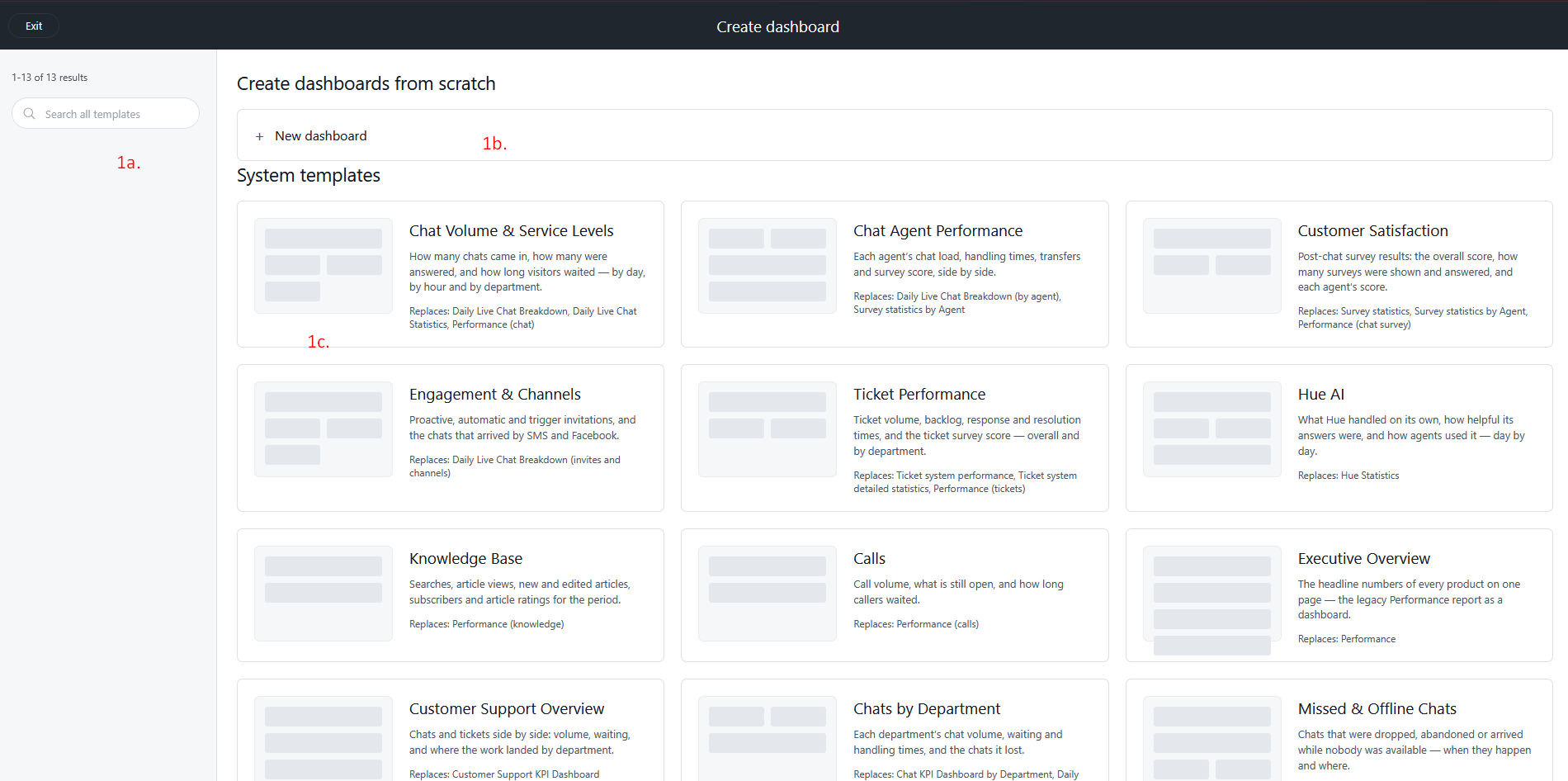1568x781 pixels.
Task: Click Customer Satisfaction 'Replaces: Survey statistics' text
Action: [x=1412, y=318]
